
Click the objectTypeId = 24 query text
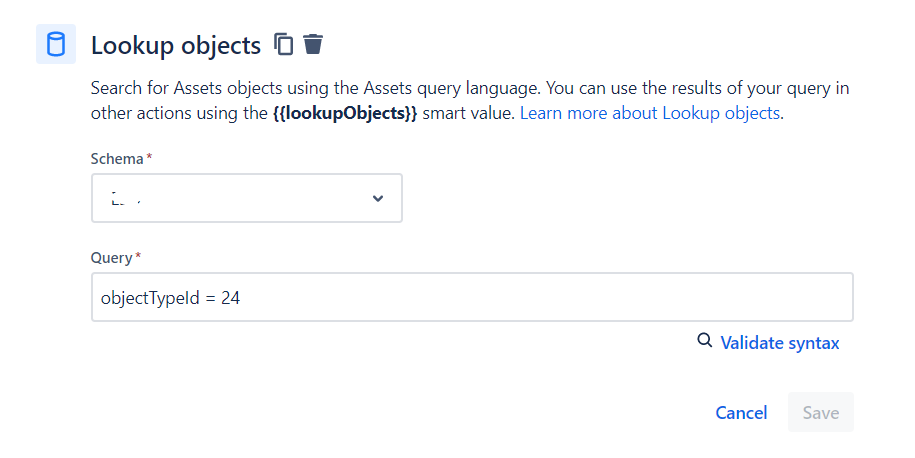coord(170,298)
